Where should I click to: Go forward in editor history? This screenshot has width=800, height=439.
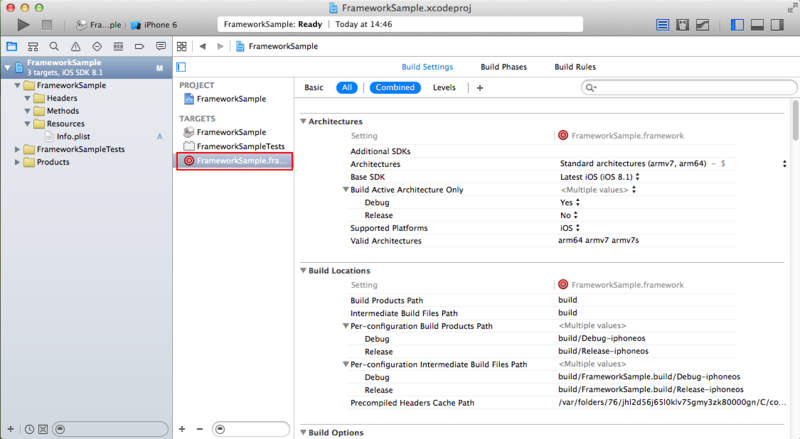click(220, 46)
